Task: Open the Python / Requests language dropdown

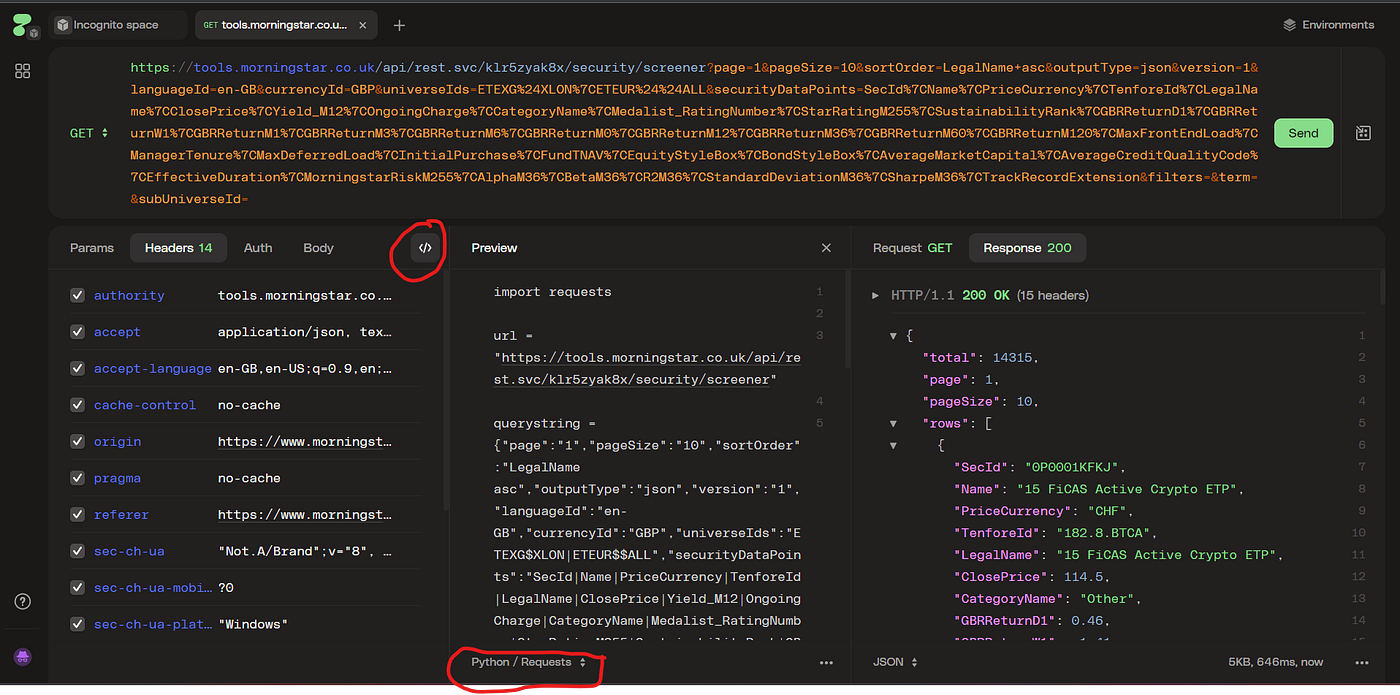Action: pos(529,662)
